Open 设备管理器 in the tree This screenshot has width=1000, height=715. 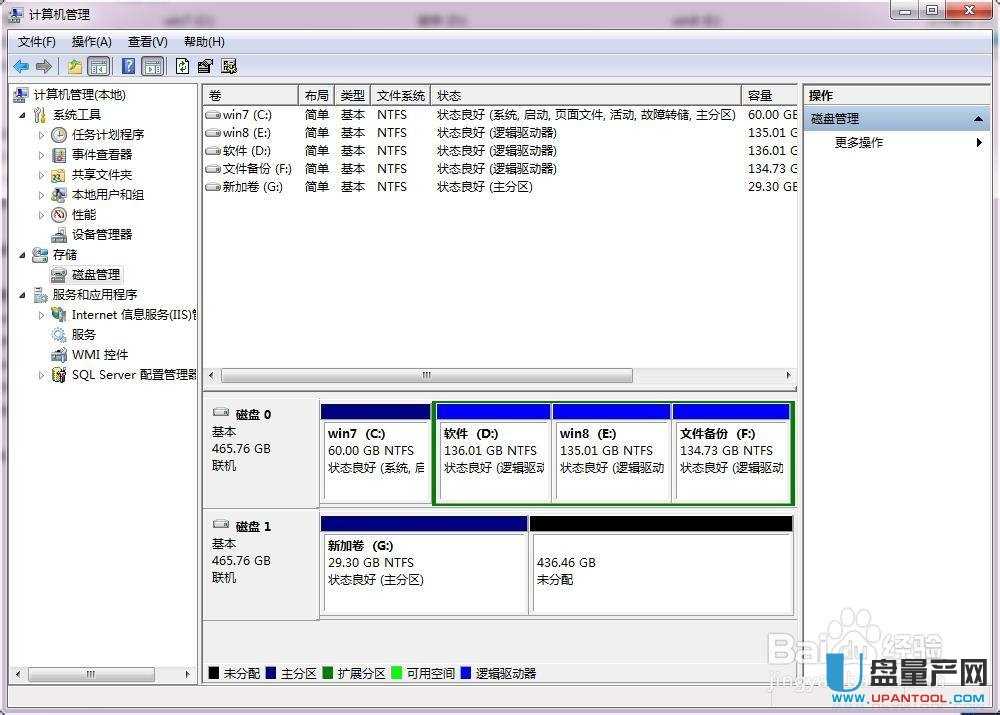coord(101,234)
